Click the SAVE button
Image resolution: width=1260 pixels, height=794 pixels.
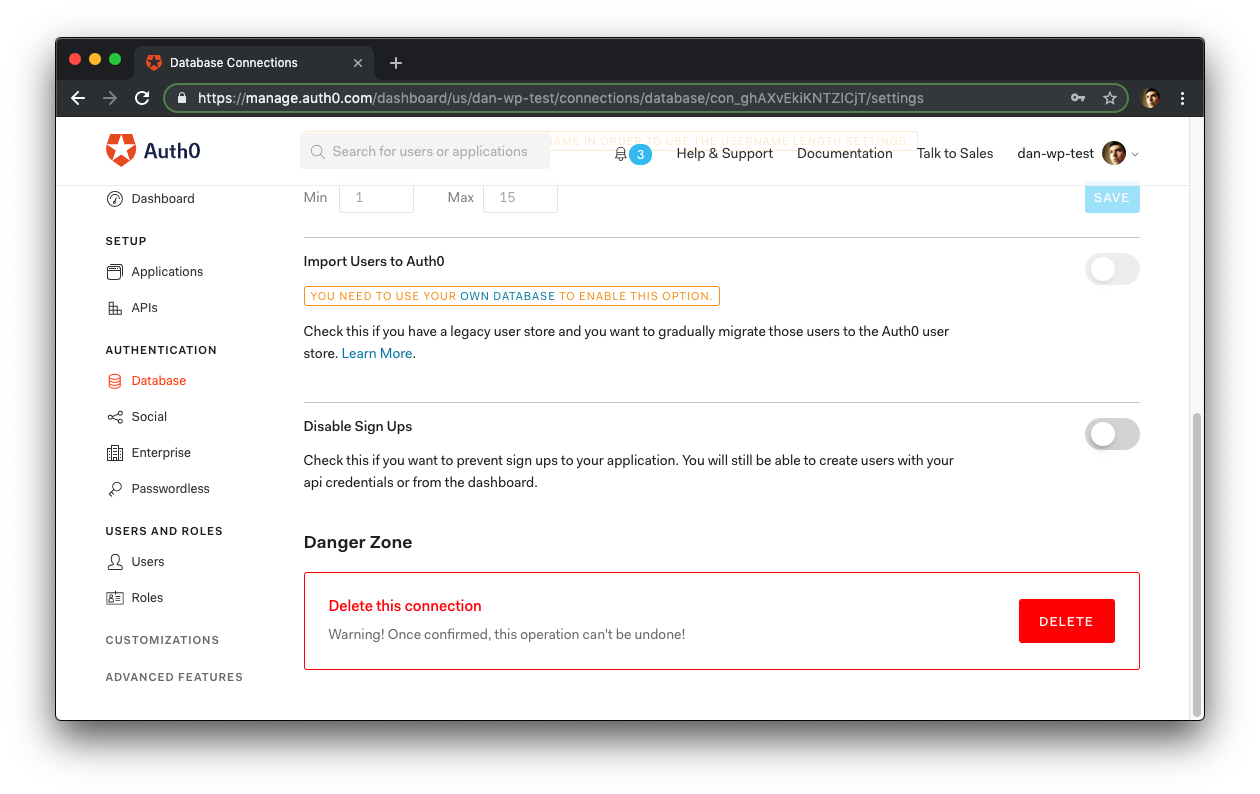coord(1112,198)
